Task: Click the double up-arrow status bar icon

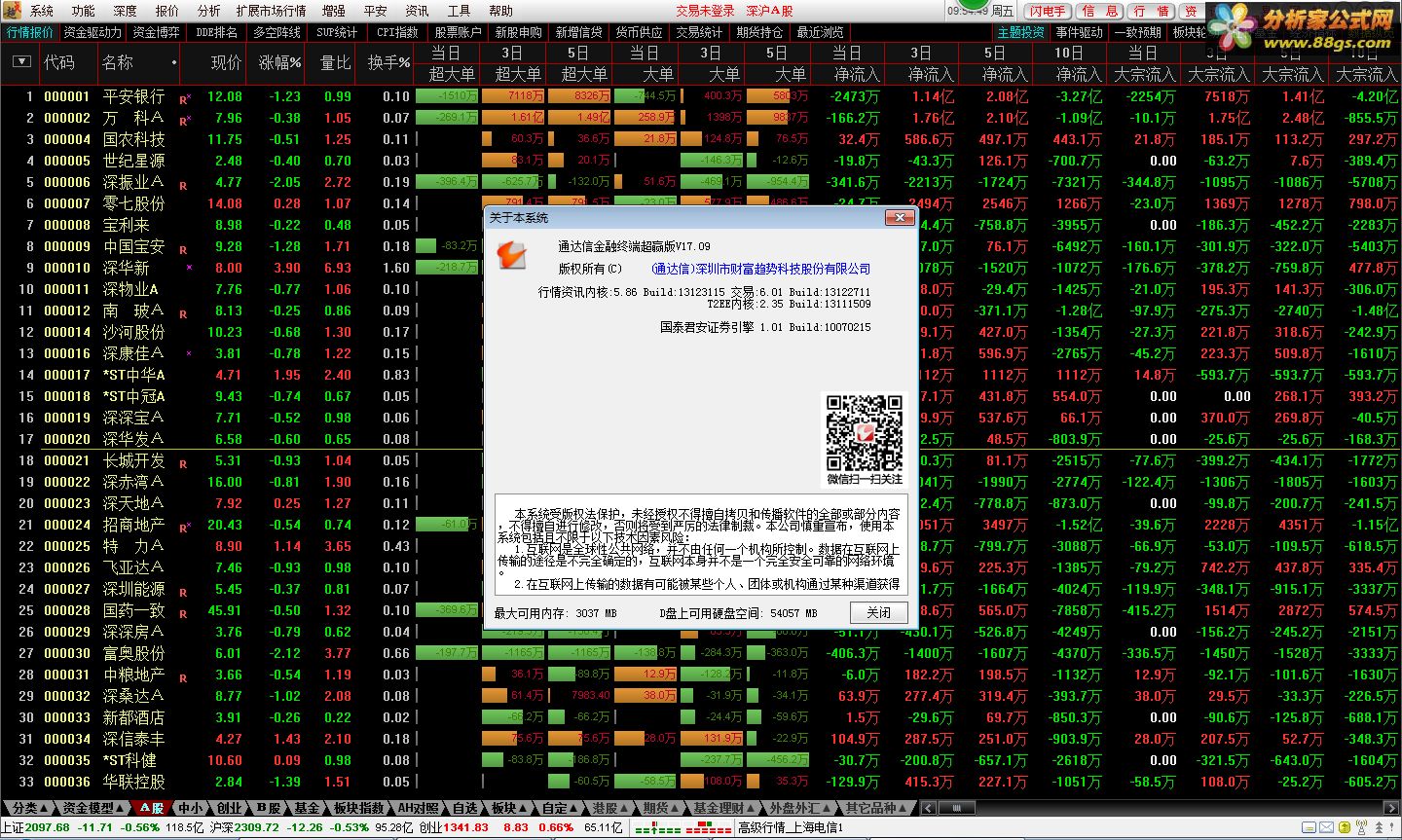Action: 1379,827
